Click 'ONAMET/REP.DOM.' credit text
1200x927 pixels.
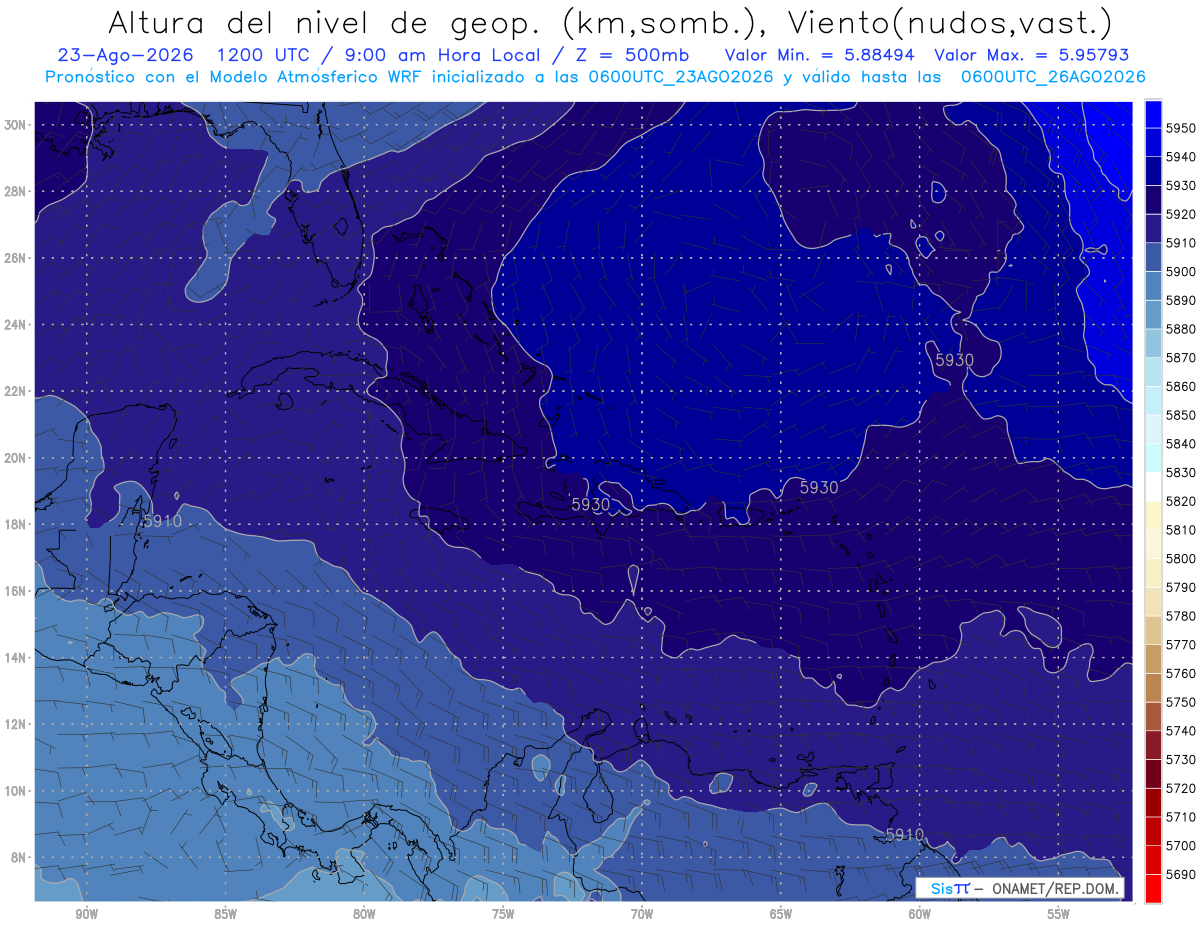(1056, 888)
